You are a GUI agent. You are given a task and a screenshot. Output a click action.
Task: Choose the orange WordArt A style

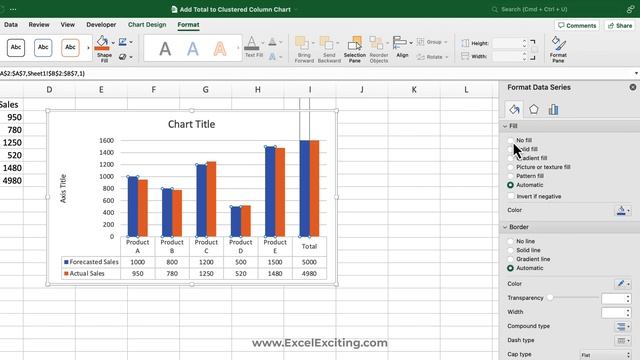click(220, 49)
